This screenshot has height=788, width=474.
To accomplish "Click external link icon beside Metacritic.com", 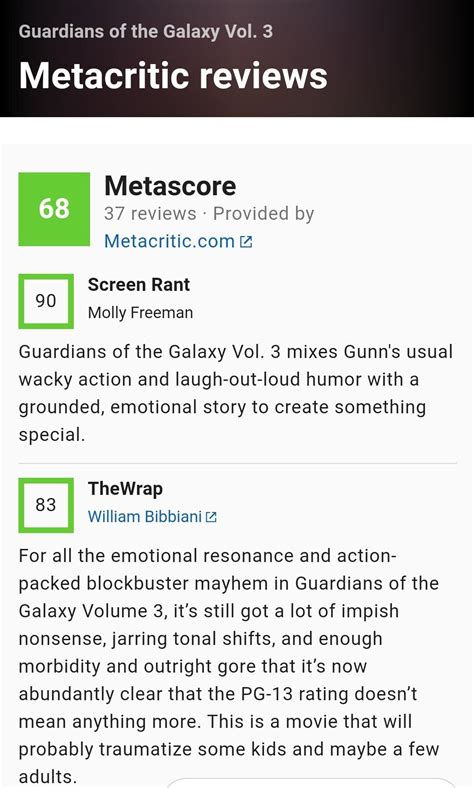I will pyautogui.click(x=246, y=242).
